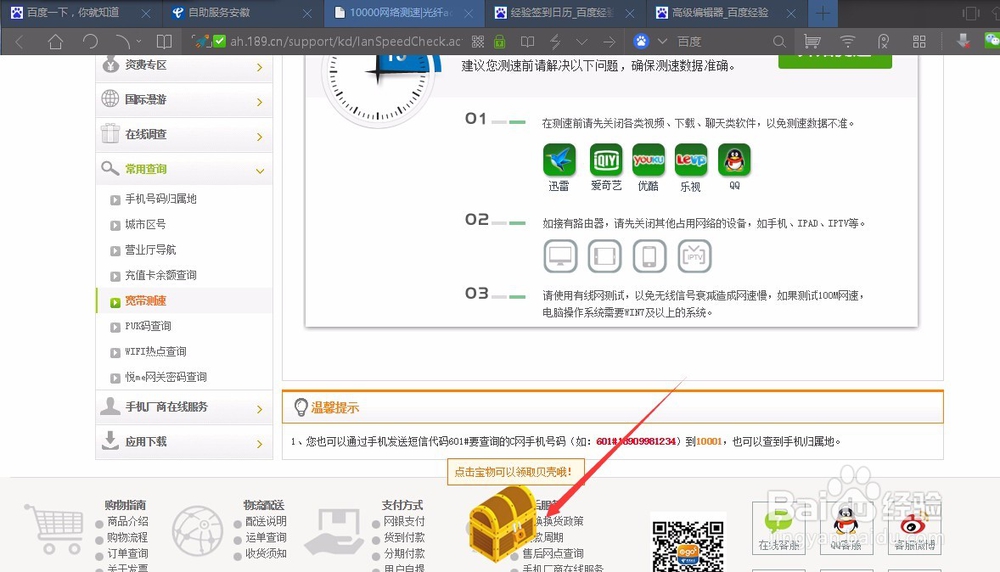The image size is (1000, 572).
Task: Open the search engine chooser dropdown
Action: tap(662, 41)
